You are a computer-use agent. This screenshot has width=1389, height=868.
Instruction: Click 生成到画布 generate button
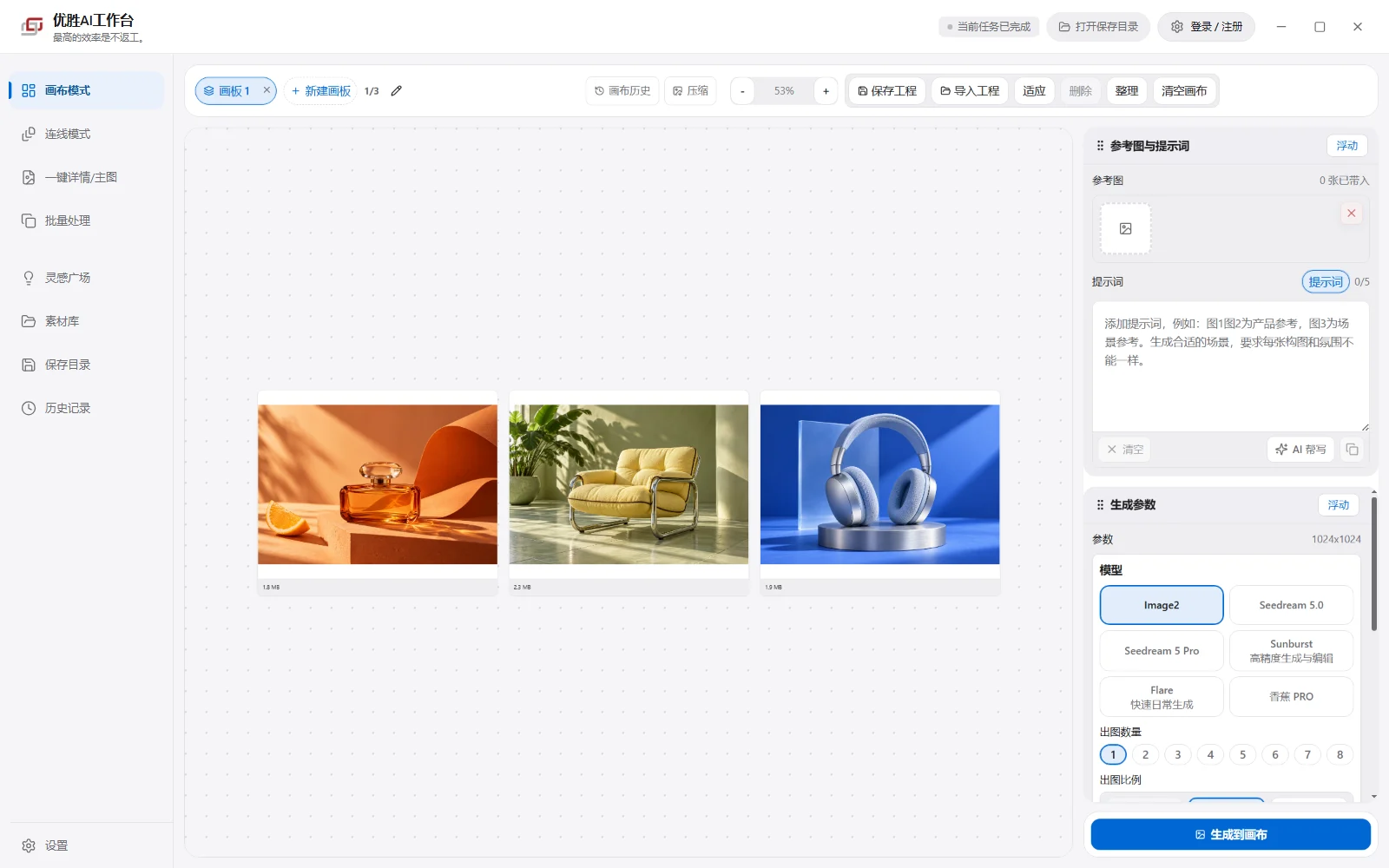pyautogui.click(x=1231, y=834)
